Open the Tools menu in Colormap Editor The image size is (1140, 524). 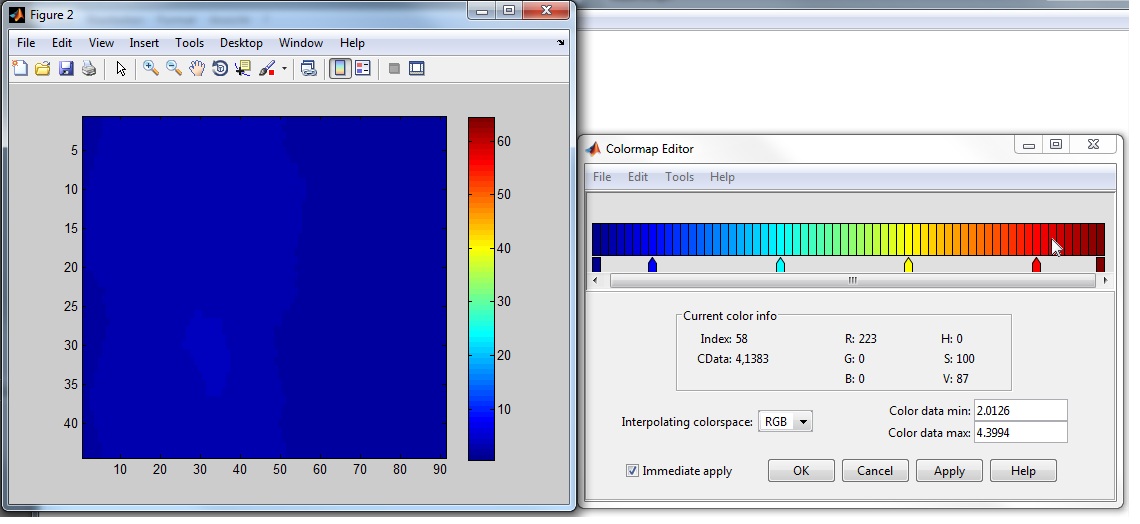pyautogui.click(x=679, y=177)
